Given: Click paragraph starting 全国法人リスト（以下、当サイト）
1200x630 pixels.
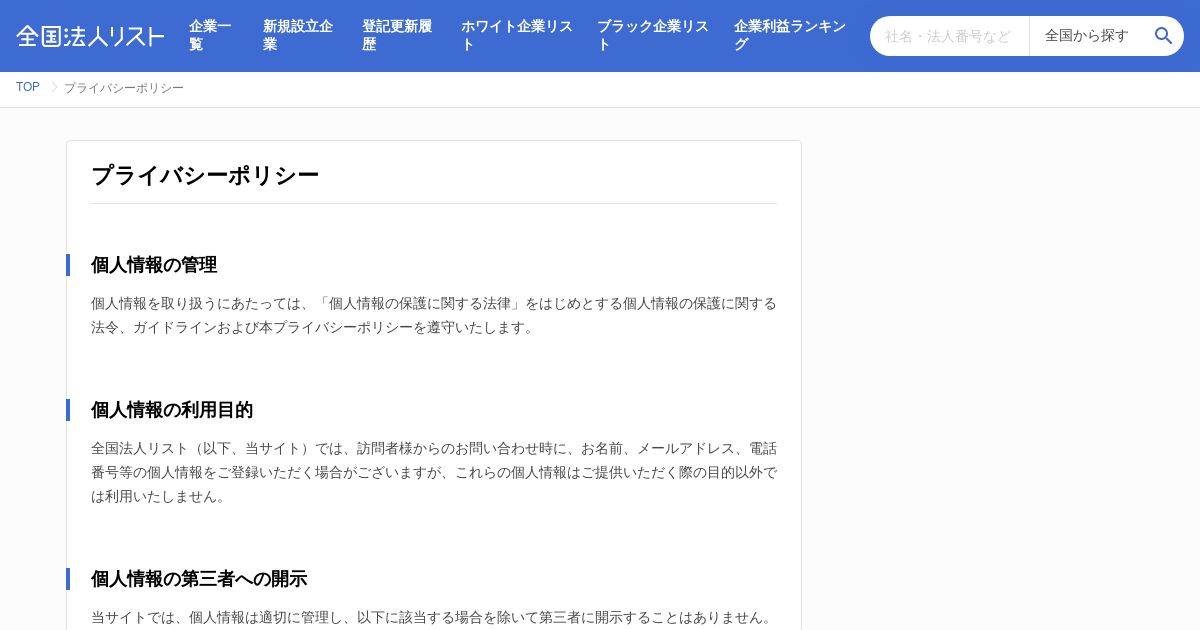Looking at the screenshot, I should [x=434, y=472].
